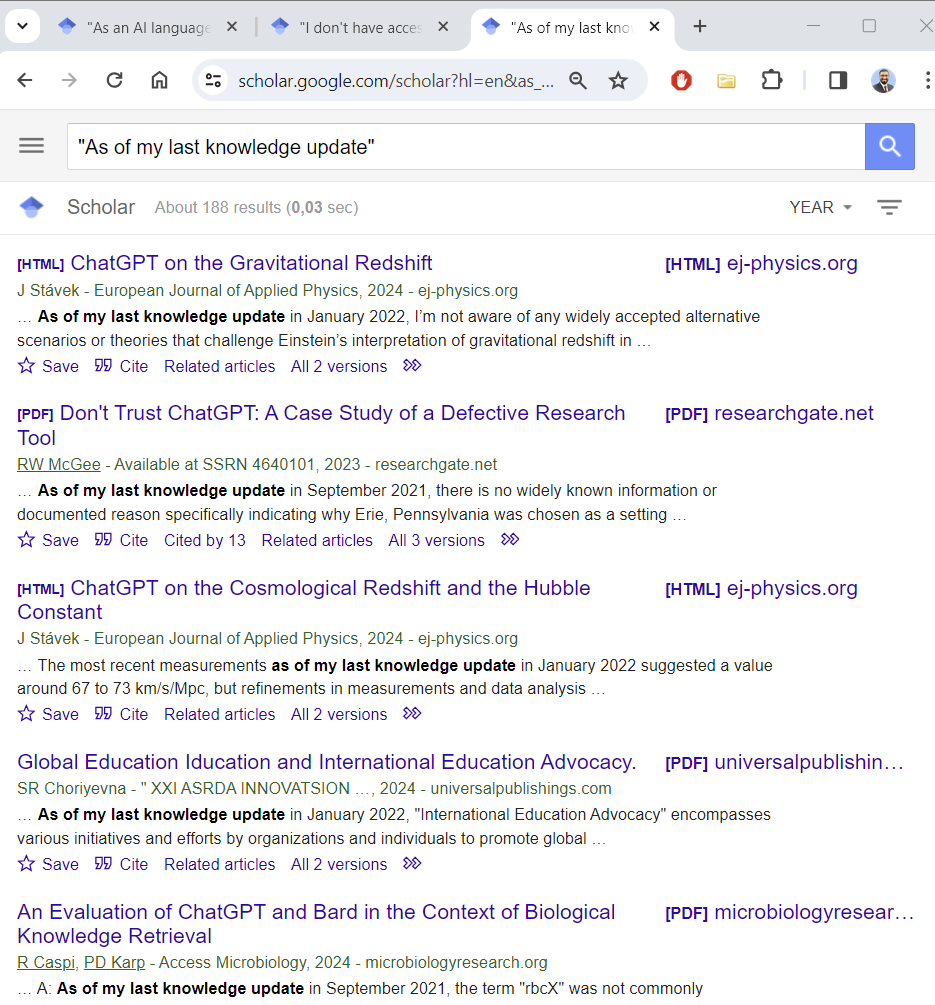Open the first [HTML] ej-physics.org full-text link
935x1005 pixels.
click(761, 263)
